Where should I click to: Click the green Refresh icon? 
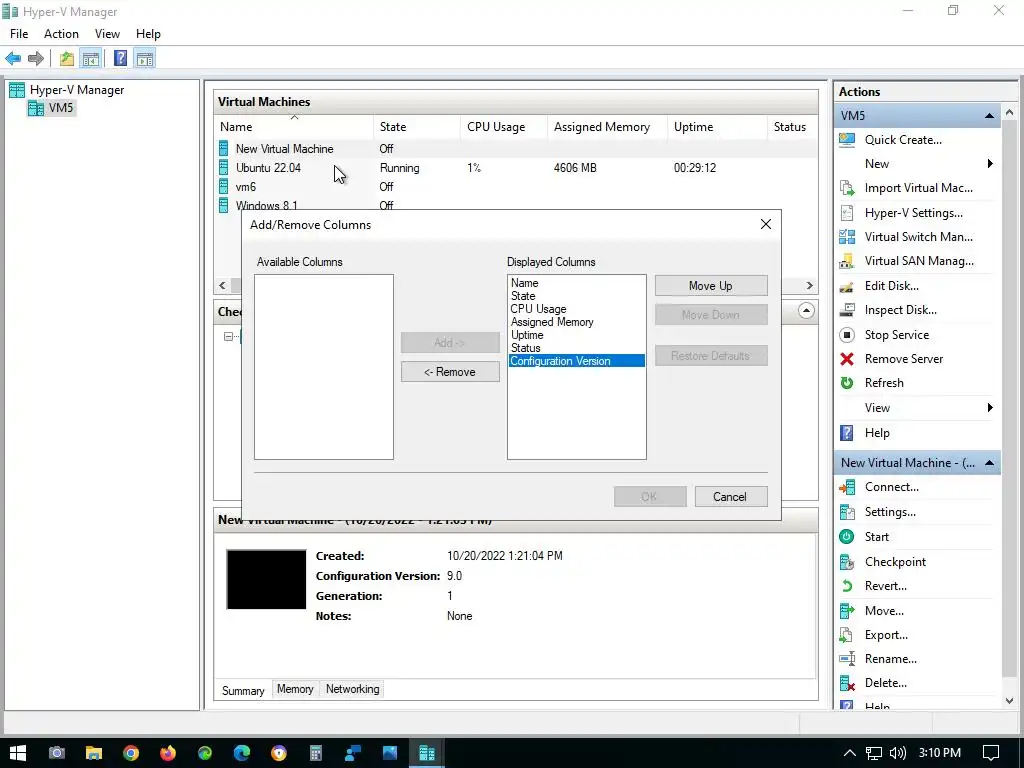tap(847, 383)
